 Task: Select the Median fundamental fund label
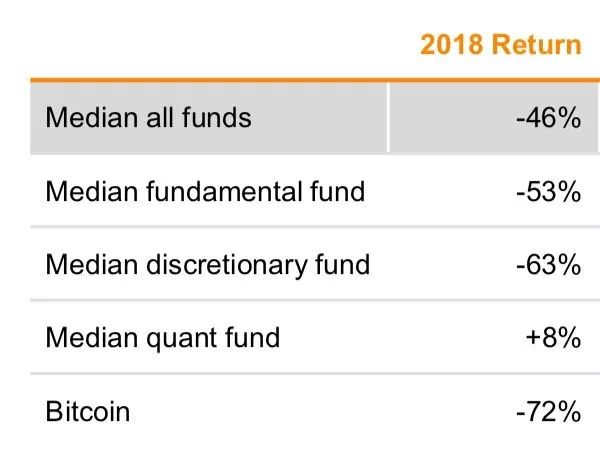point(205,191)
